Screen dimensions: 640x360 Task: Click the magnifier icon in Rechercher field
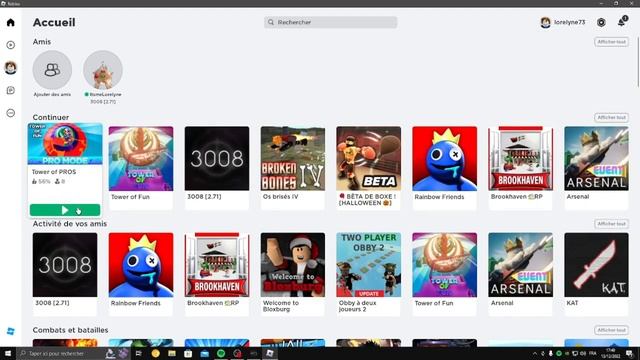[271, 22]
